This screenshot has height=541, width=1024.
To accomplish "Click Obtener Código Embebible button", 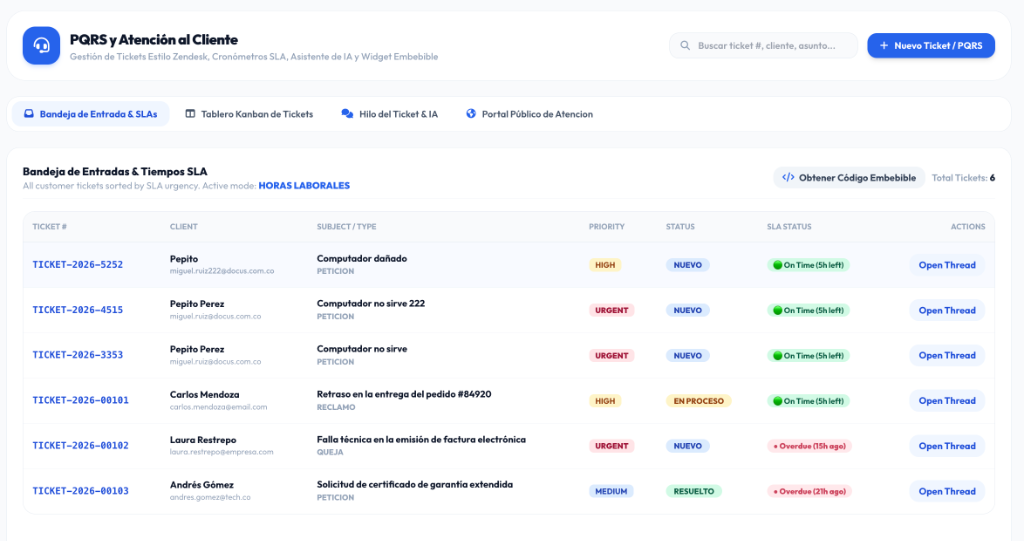I will coord(849,178).
